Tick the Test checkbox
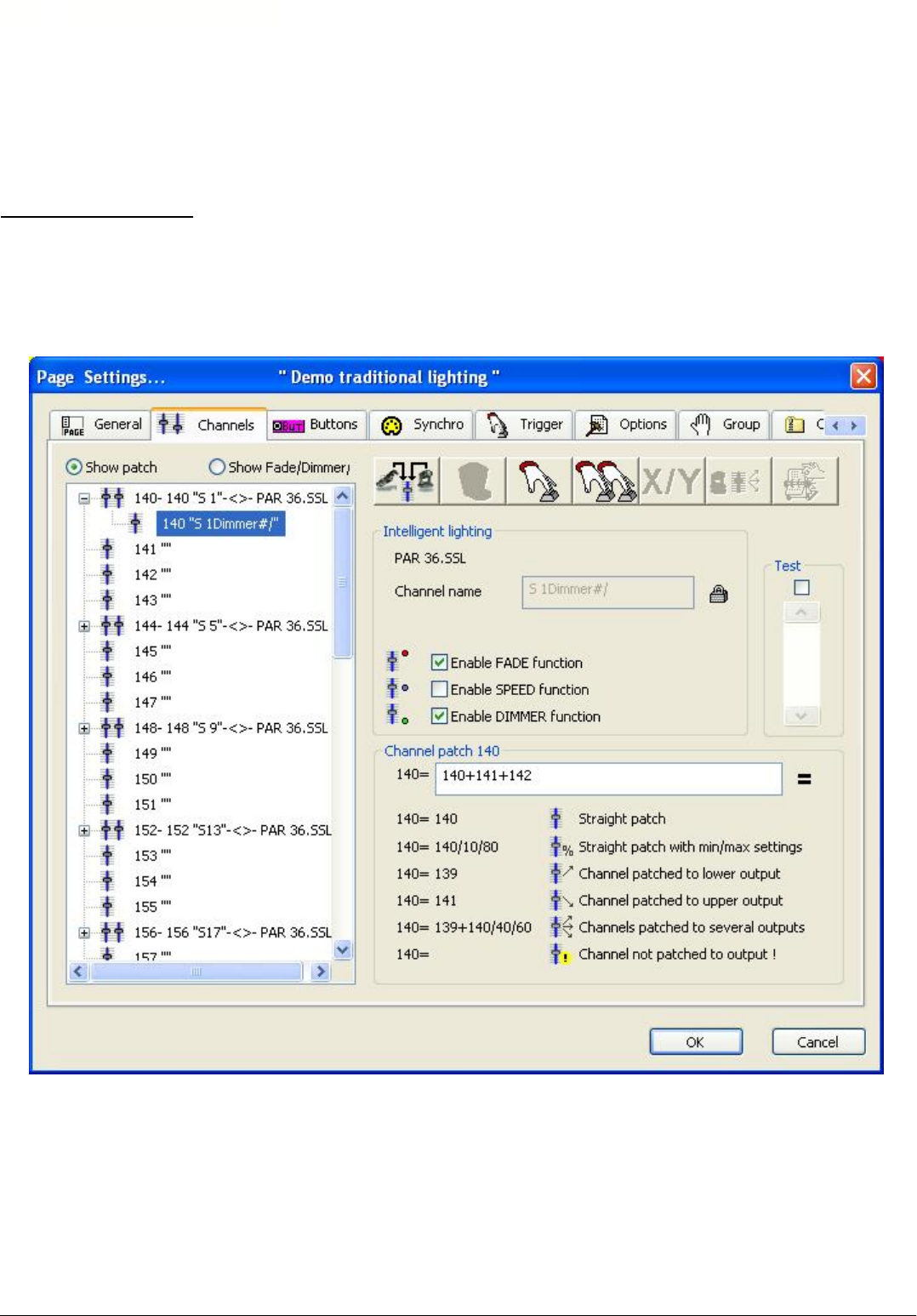The height and width of the screenshot is (1316, 917). point(801,587)
